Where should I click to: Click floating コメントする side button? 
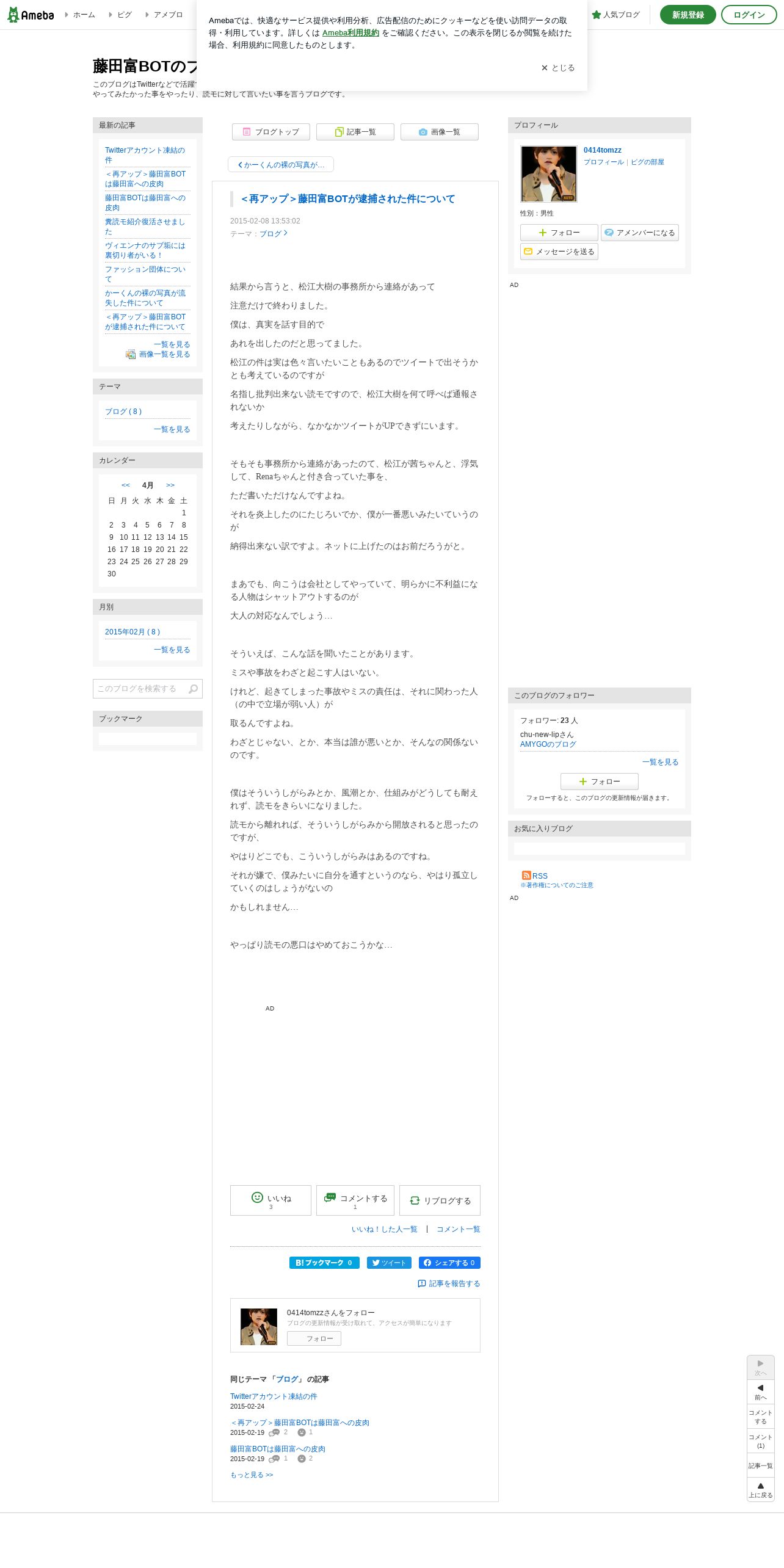760,1417
